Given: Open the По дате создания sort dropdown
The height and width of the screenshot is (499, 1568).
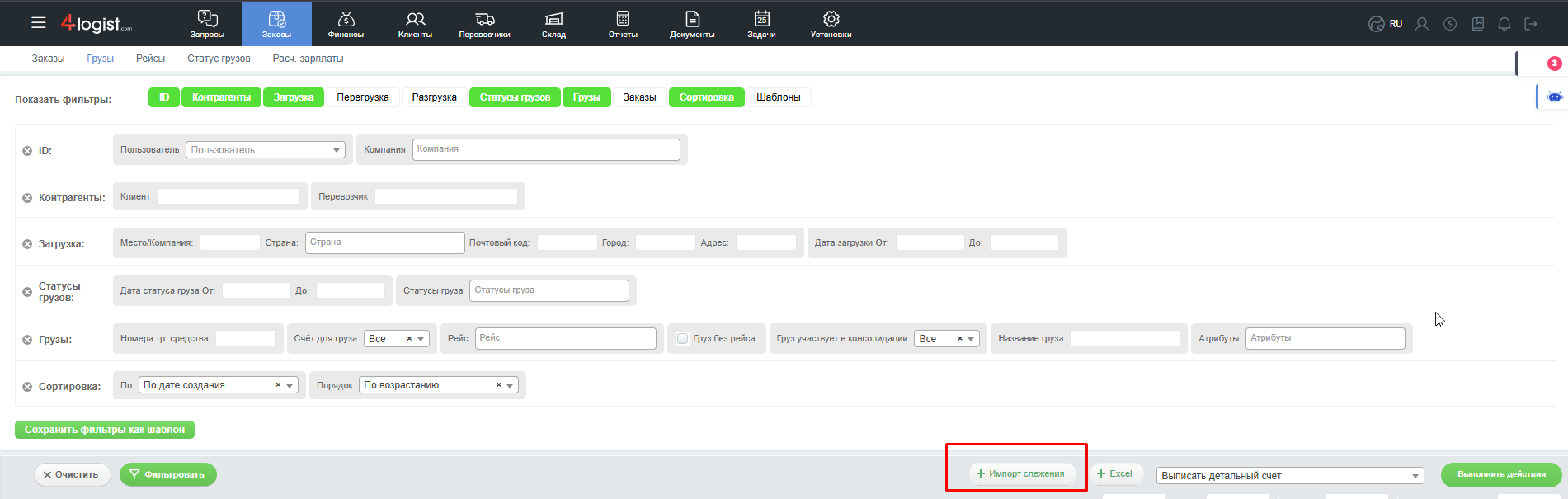Looking at the screenshot, I should point(218,385).
